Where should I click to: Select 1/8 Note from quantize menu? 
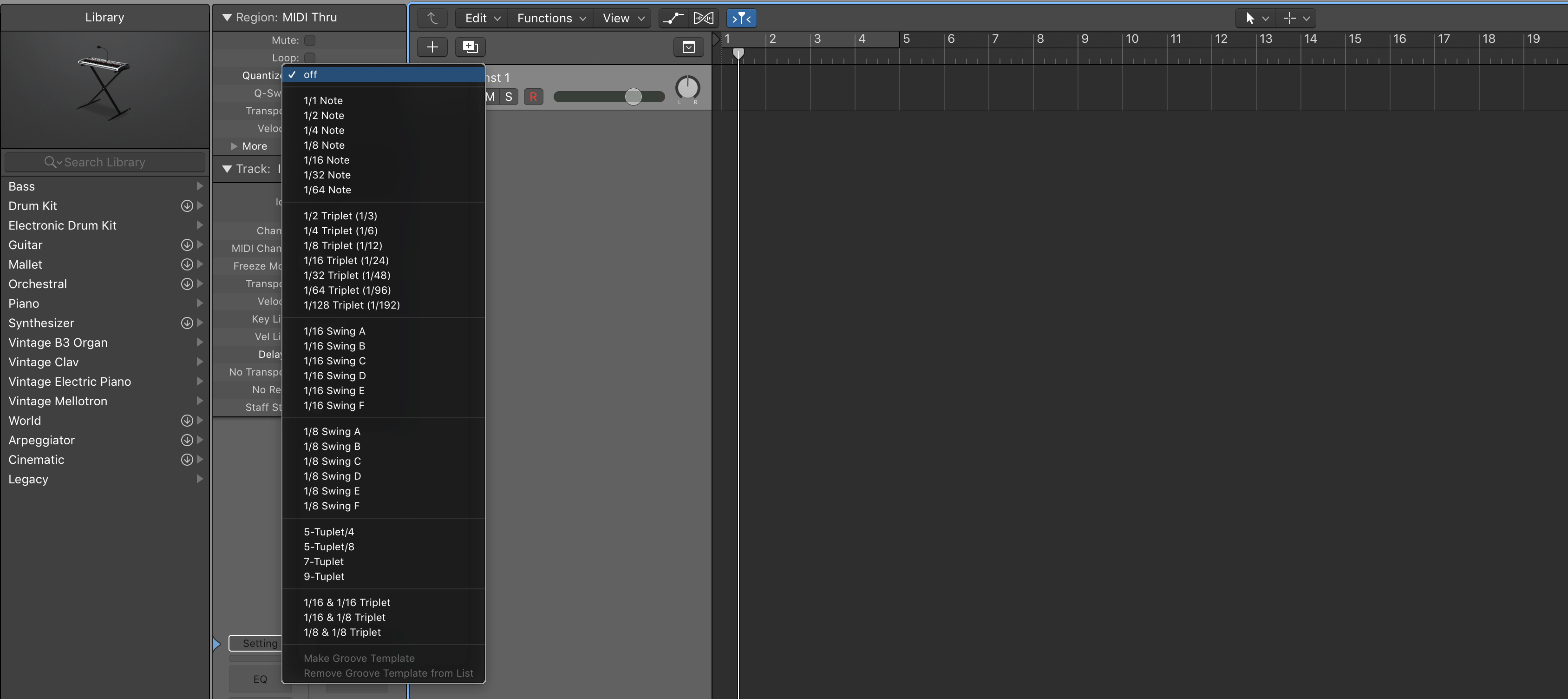point(324,145)
